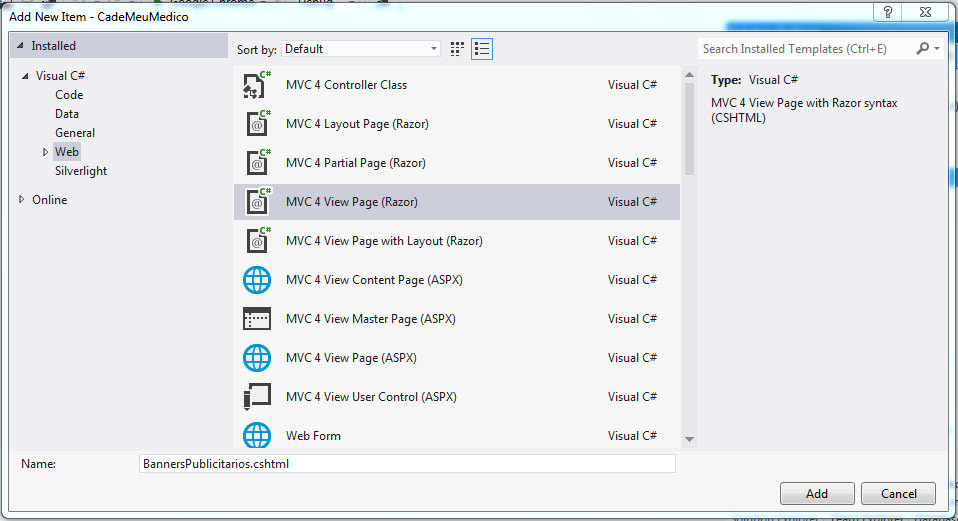Screen dimensions: 958x521
Task: Select the MVC 4 Controller Class template icon
Action: click(x=257, y=85)
